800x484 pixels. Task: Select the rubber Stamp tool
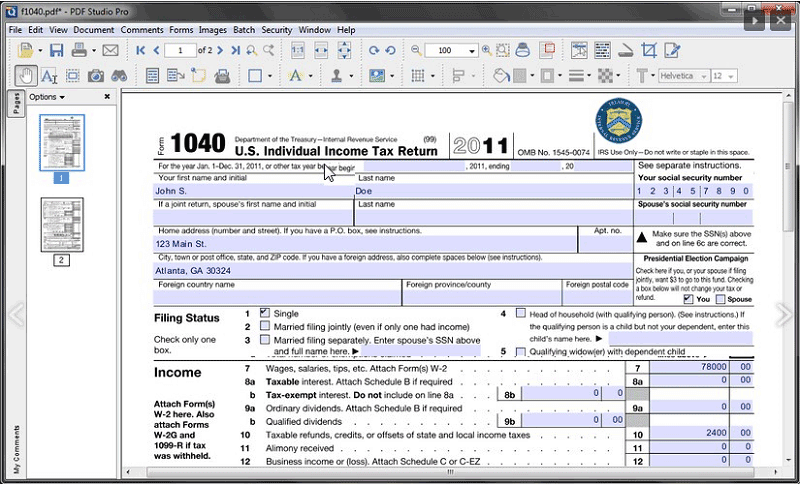coord(336,76)
